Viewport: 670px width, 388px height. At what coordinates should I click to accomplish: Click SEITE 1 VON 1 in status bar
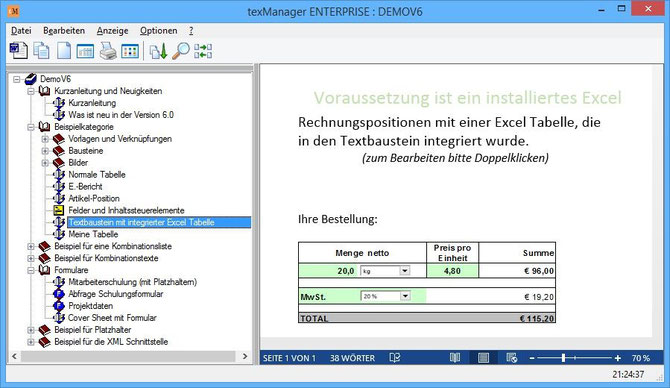pos(289,358)
